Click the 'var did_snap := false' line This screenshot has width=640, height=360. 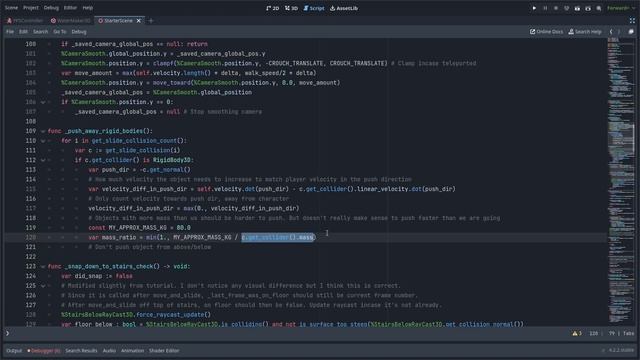click(x=97, y=276)
